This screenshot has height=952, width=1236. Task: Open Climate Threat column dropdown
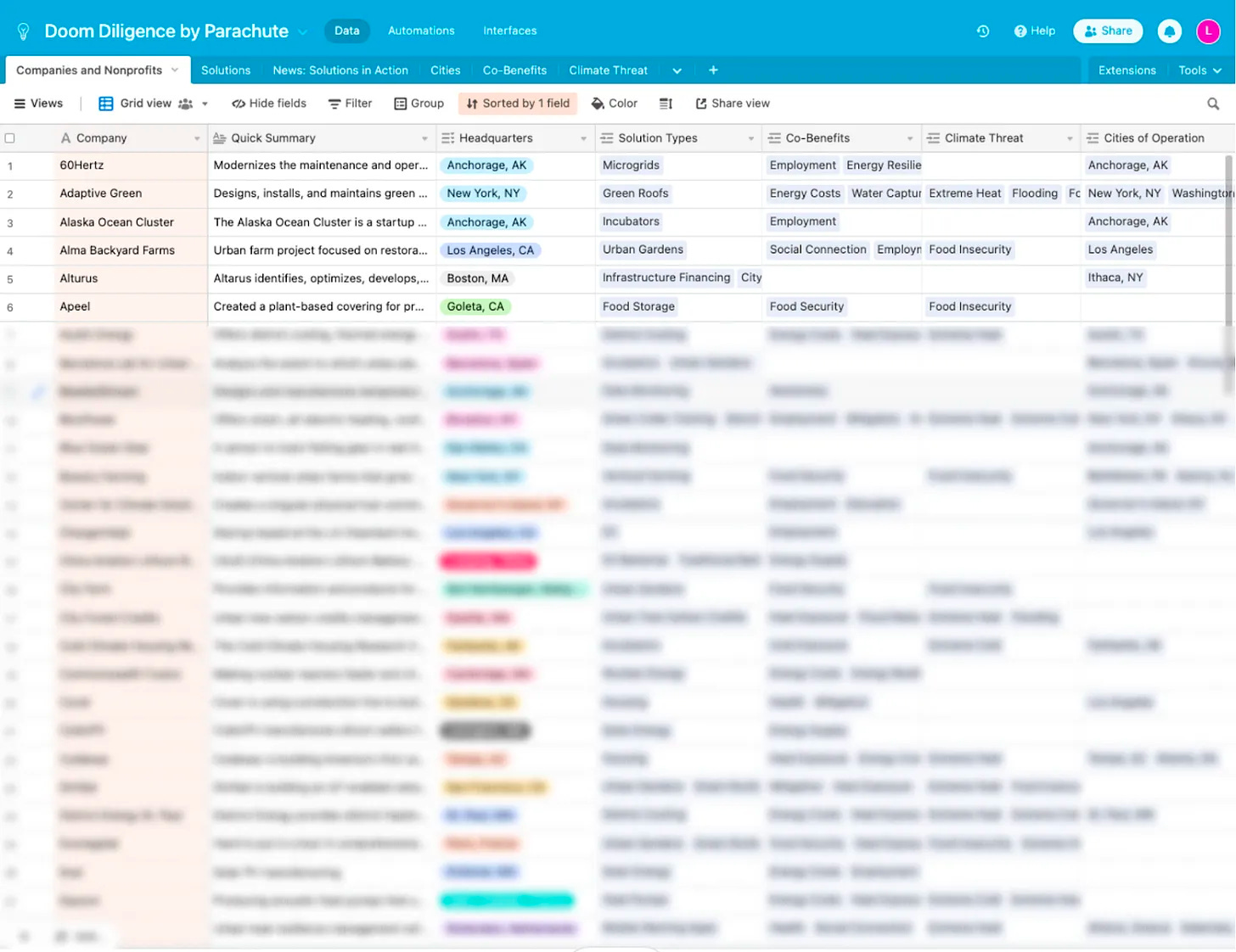pos(1070,138)
